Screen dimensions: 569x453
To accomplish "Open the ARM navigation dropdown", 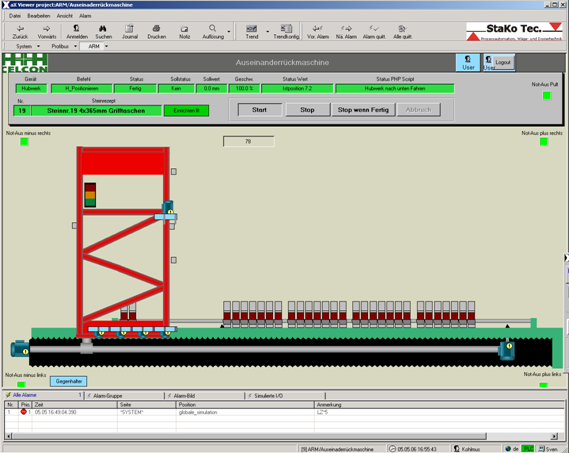I will 106,46.
